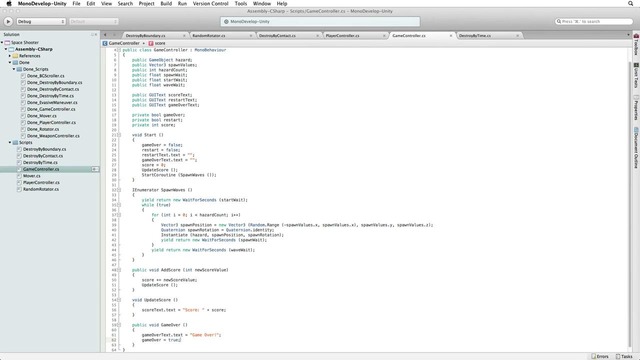Open the View menu

coord(106,3)
